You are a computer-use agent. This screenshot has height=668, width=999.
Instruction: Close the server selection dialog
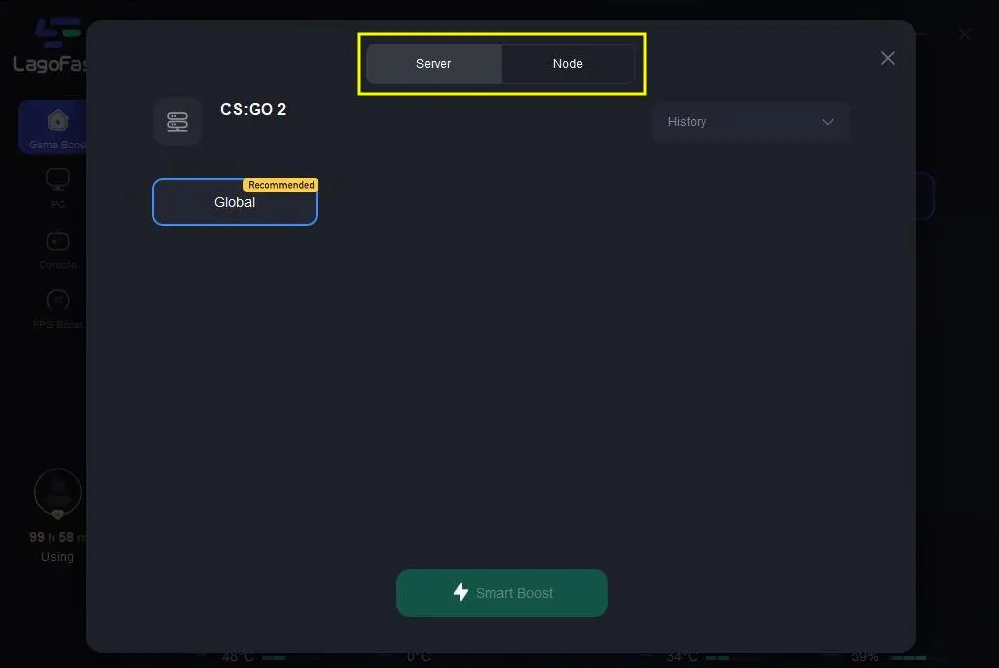click(x=888, y=59)
